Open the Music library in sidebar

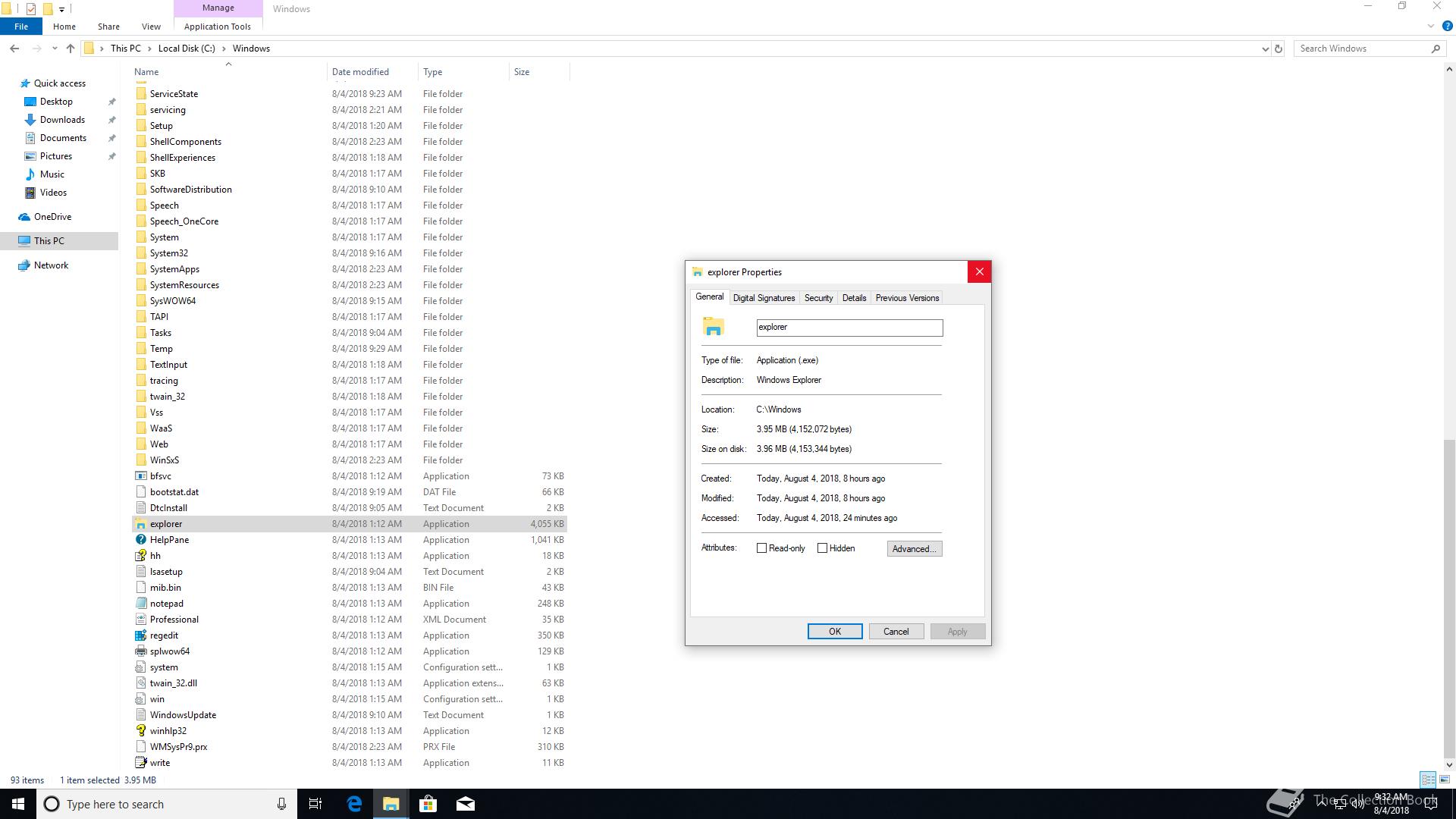52,174
